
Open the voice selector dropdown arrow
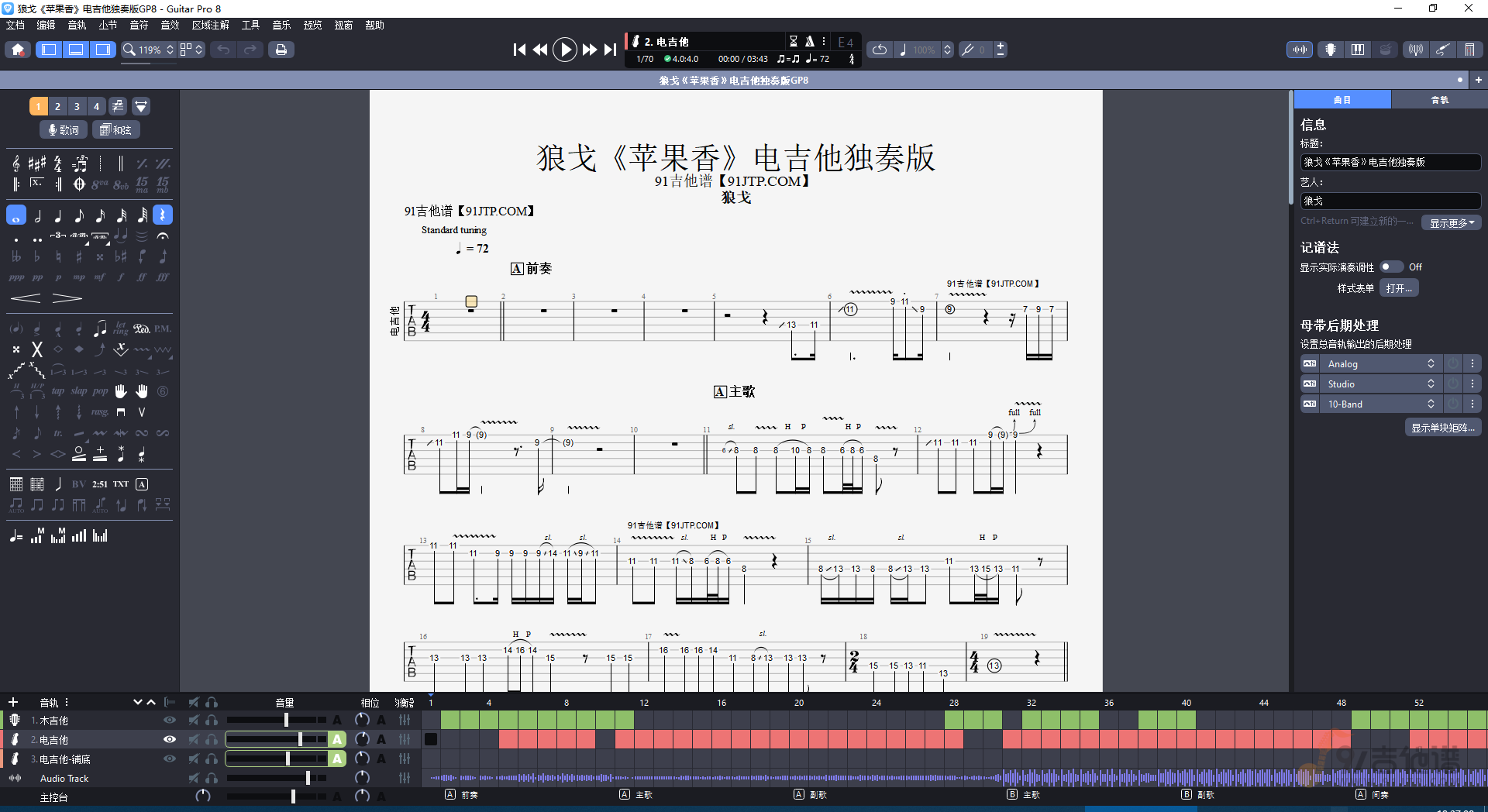[x=141, y=106]
